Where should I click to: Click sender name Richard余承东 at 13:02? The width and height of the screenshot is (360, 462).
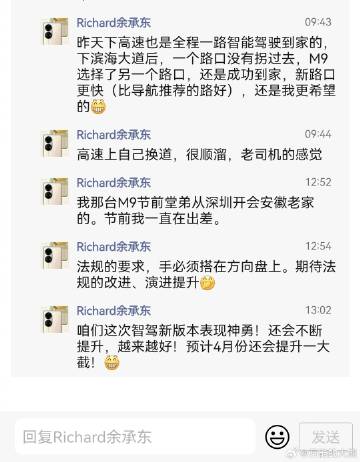coord(114,311)
